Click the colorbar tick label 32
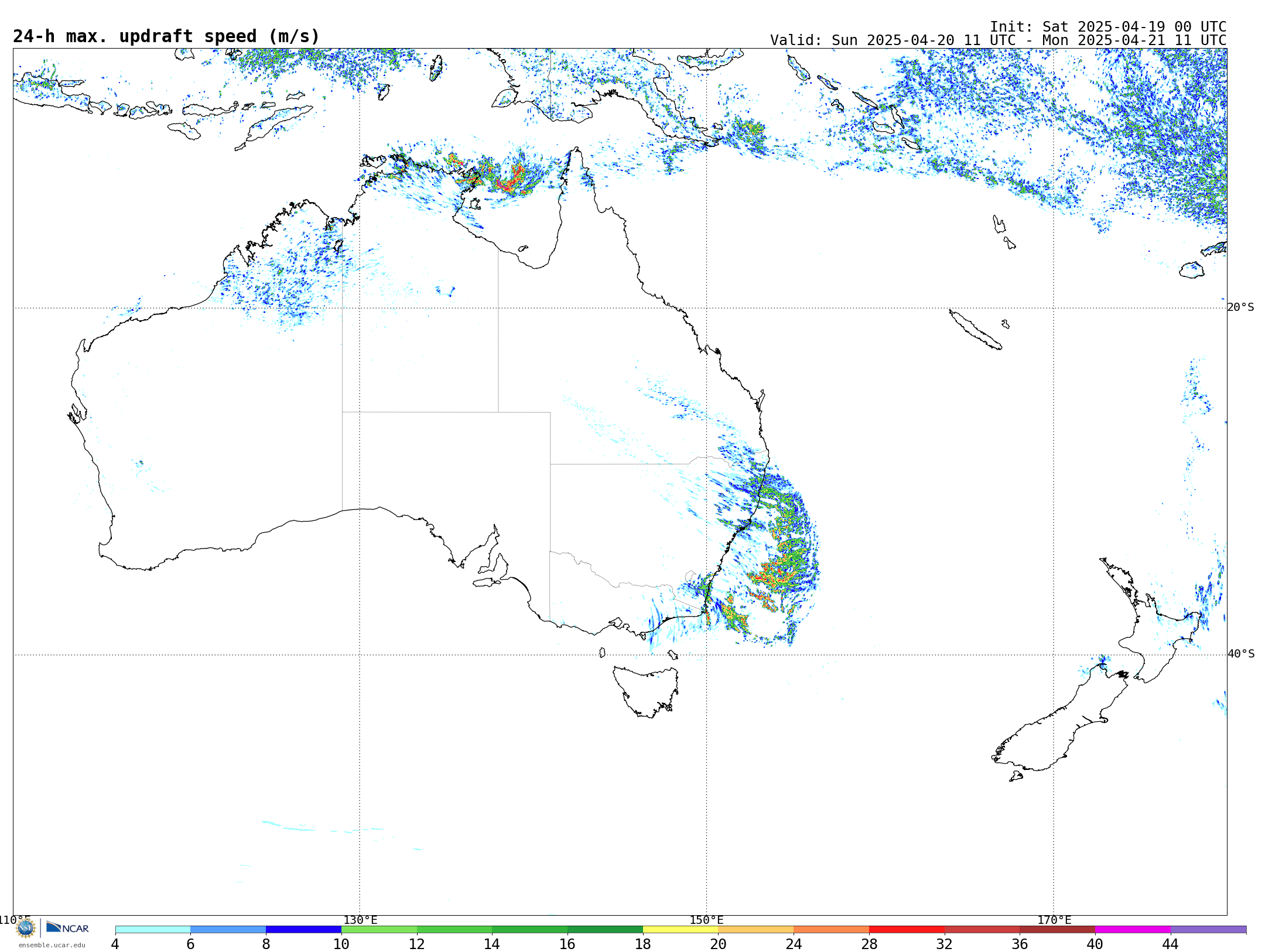This screenshot has width=1265, height=952. [944, 944]
